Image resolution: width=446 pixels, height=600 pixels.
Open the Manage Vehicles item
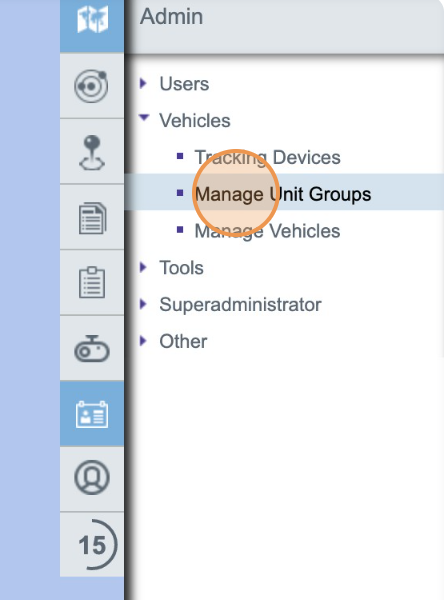267,231
